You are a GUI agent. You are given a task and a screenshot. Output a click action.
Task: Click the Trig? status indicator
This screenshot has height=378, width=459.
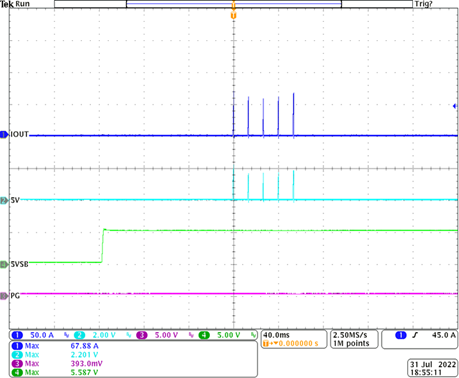click(x=423, y=4)
